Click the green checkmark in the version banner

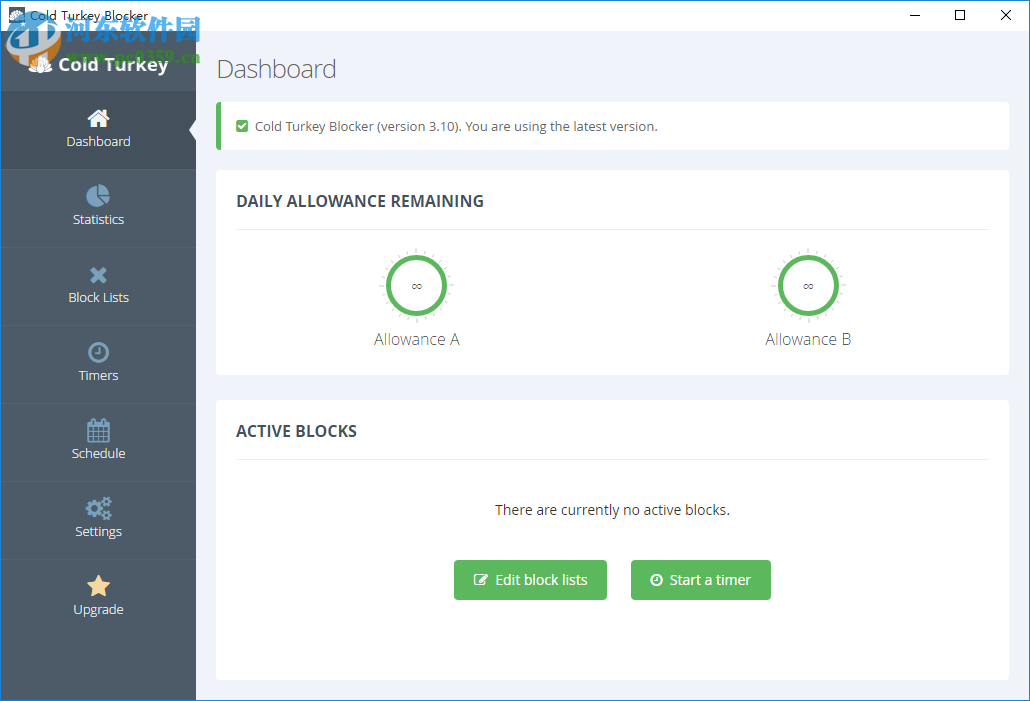click(x=241, y=126)
